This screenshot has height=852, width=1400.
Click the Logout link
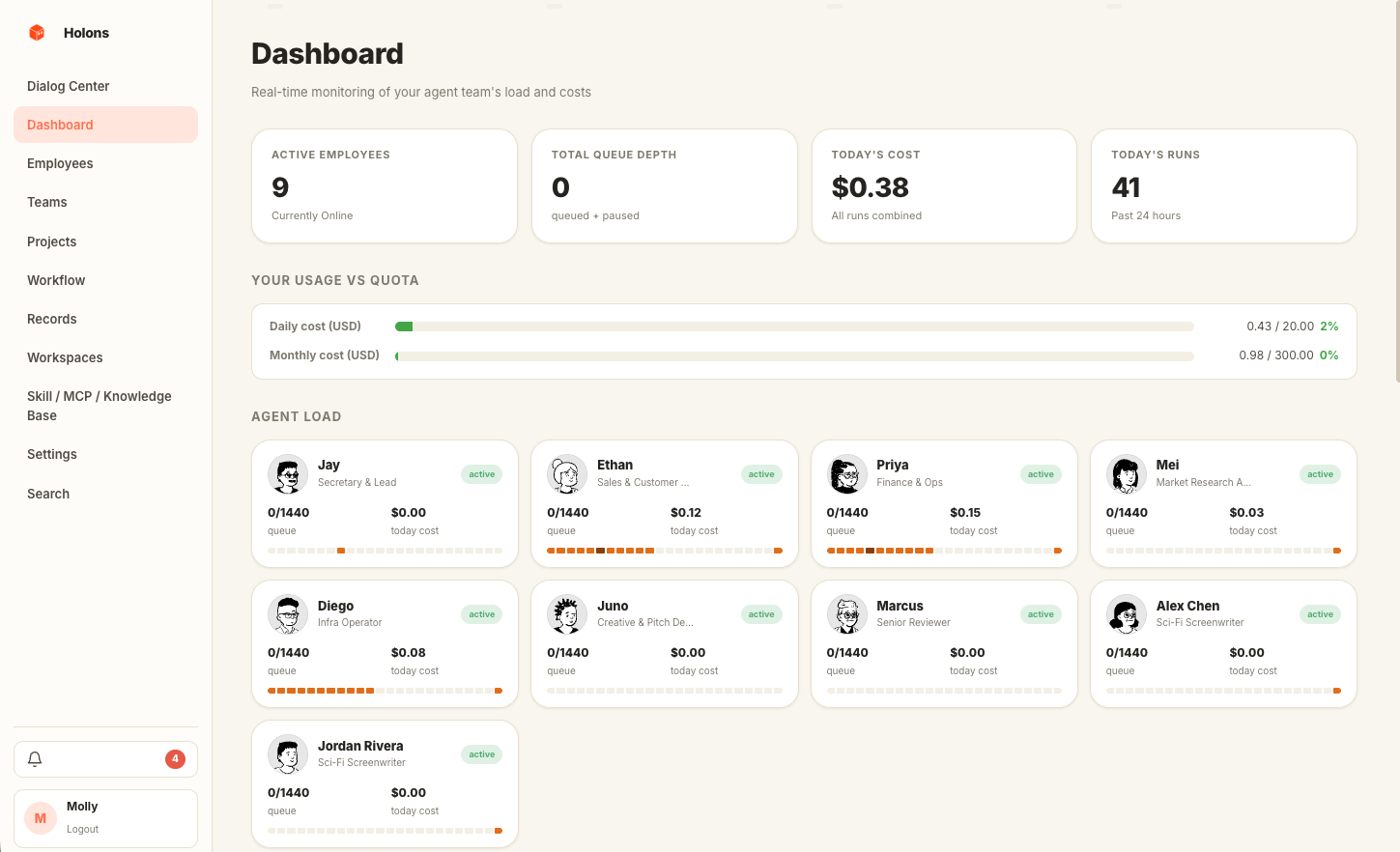tap(82, 829)
